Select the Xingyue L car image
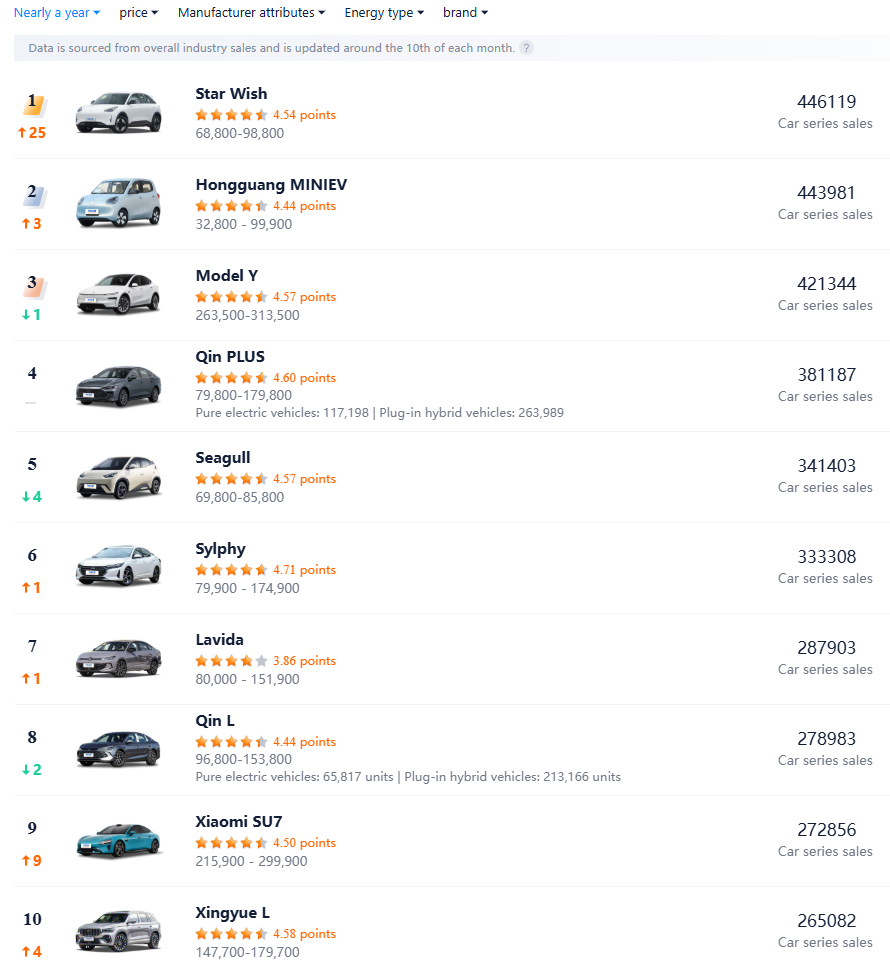Screen dimensions: 890x975 118,932
